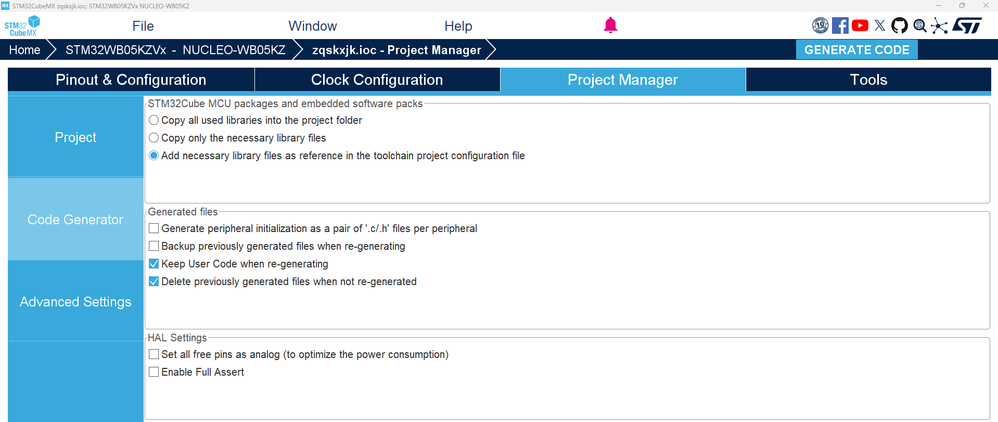Screen dimensions: 998x422
Task: Click the notification bell icon
Action: pos(611,26)
